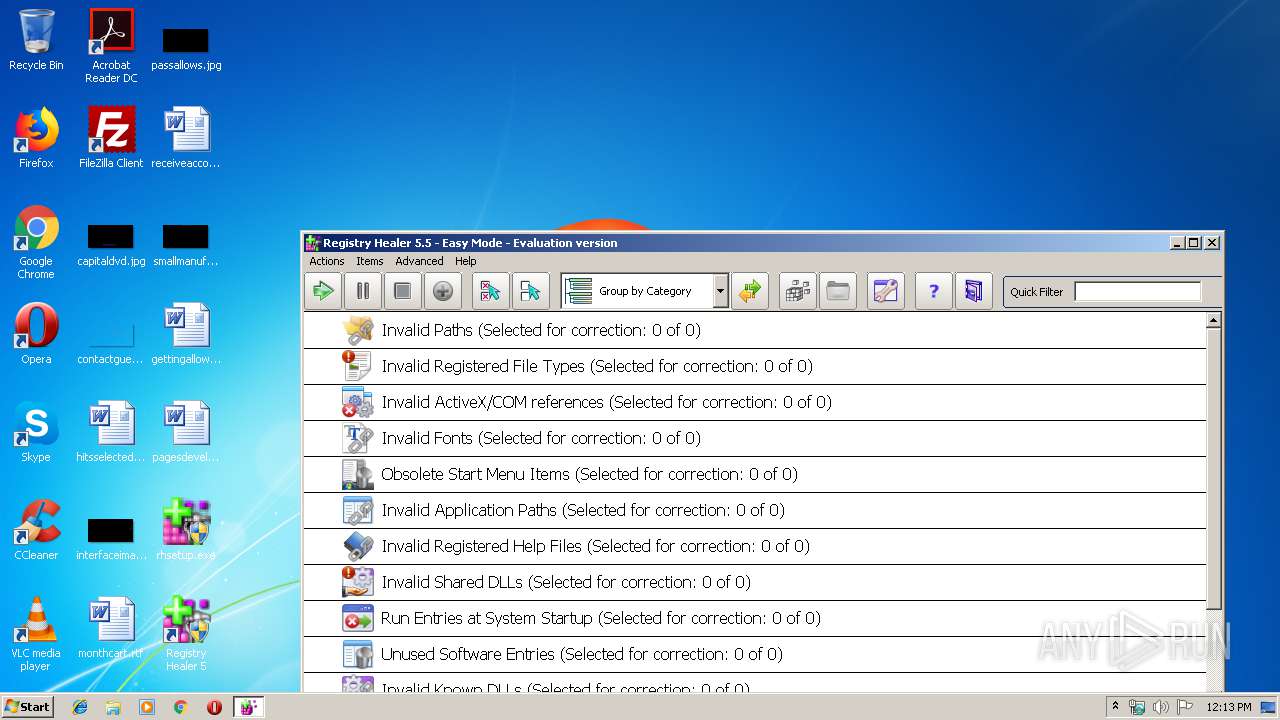Switch to Registry Healer taskbar button
1280x720 pixels.
248,707
